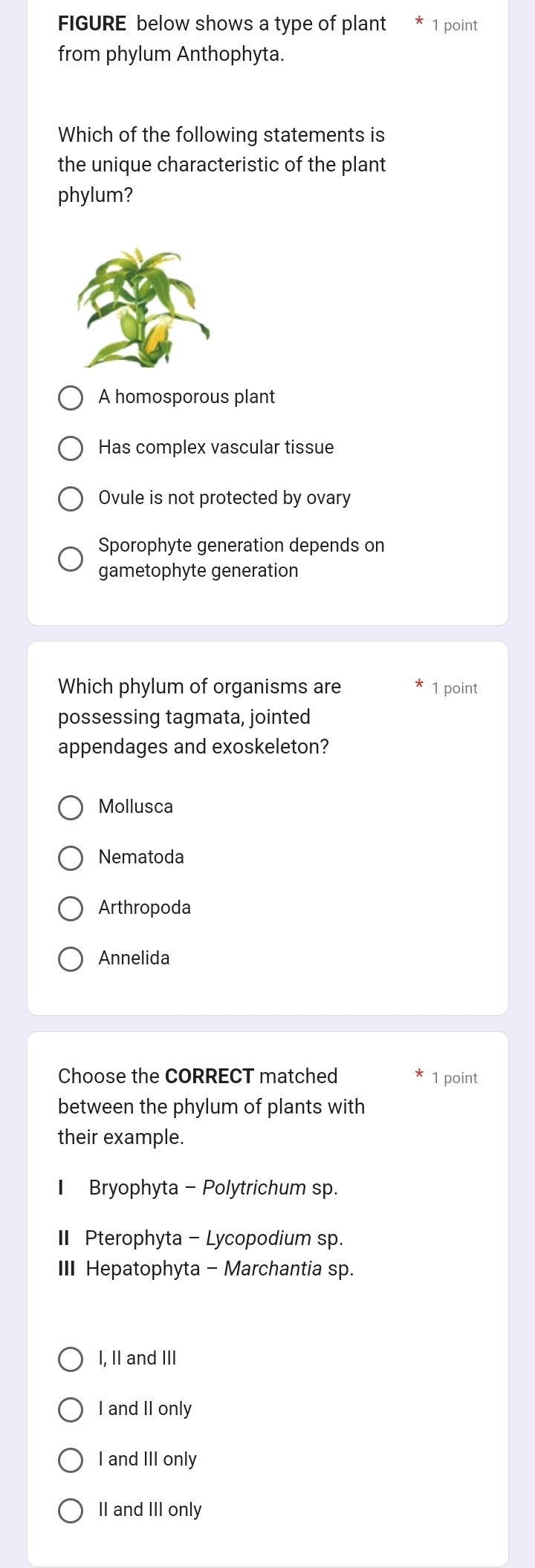Image resolution: width=535 pixels, height=1568 pixels.
Task: Pick the sporophyte depends on gametophyte option
Action: (71, 558)
